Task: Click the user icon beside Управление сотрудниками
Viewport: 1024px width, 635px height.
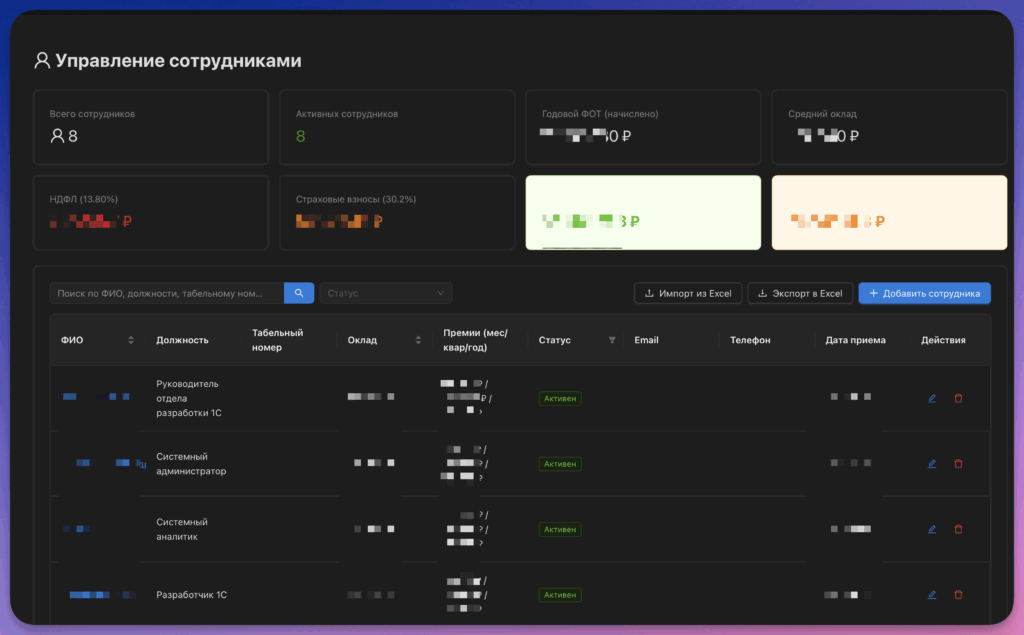Action: coord(42,61)
